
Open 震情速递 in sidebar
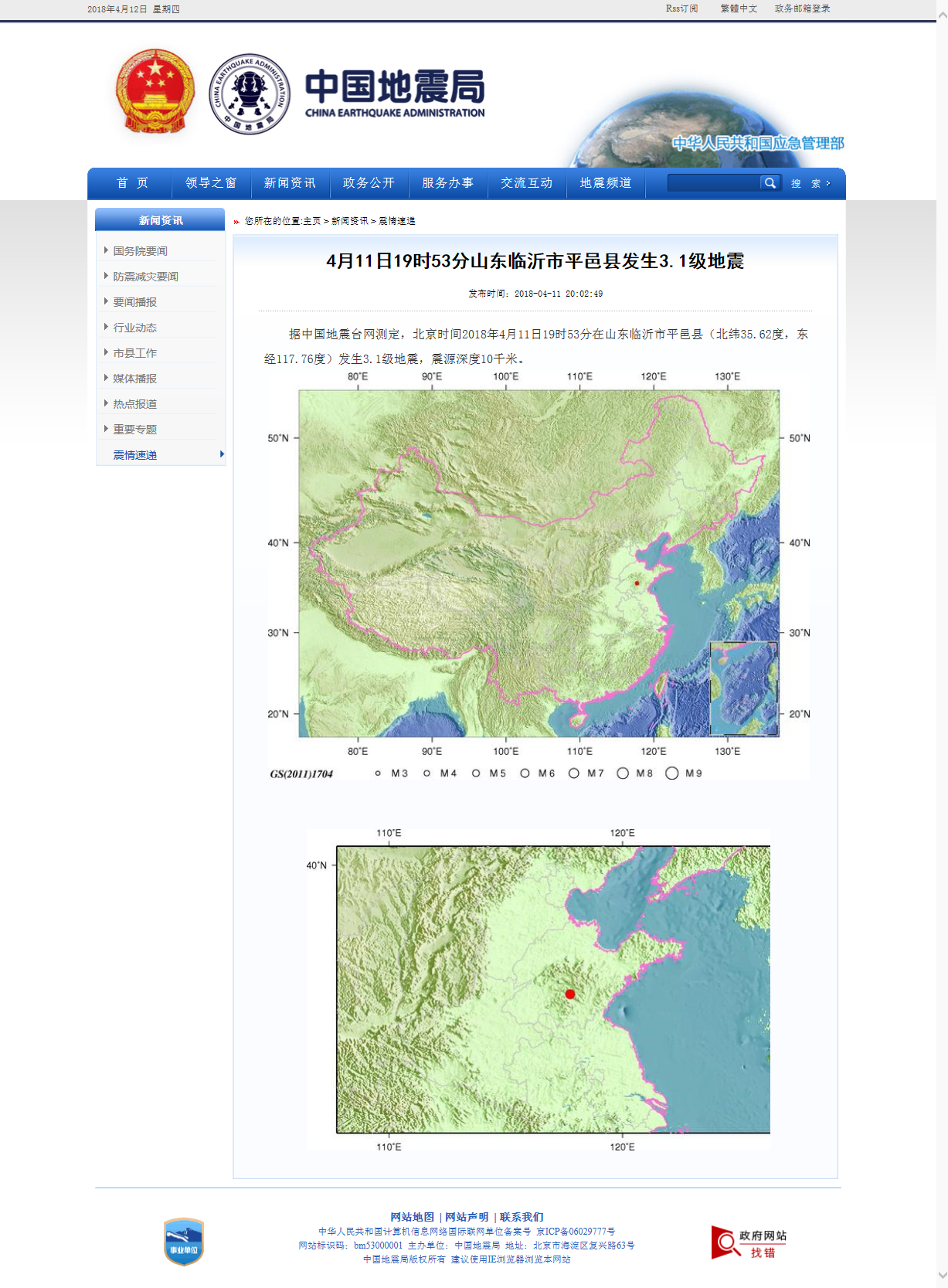point(134,455)
